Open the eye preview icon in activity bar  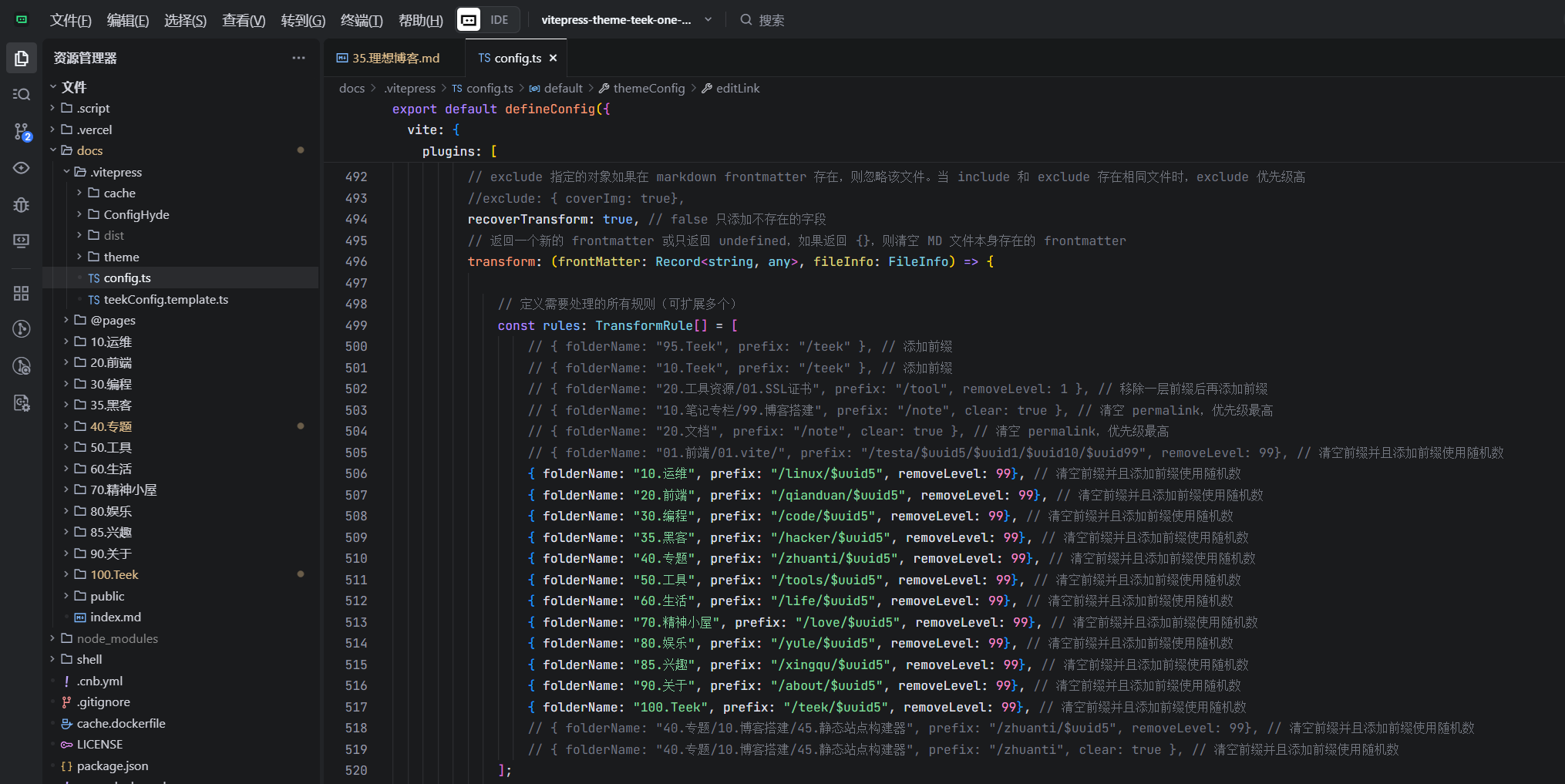(x=22, y=168)
